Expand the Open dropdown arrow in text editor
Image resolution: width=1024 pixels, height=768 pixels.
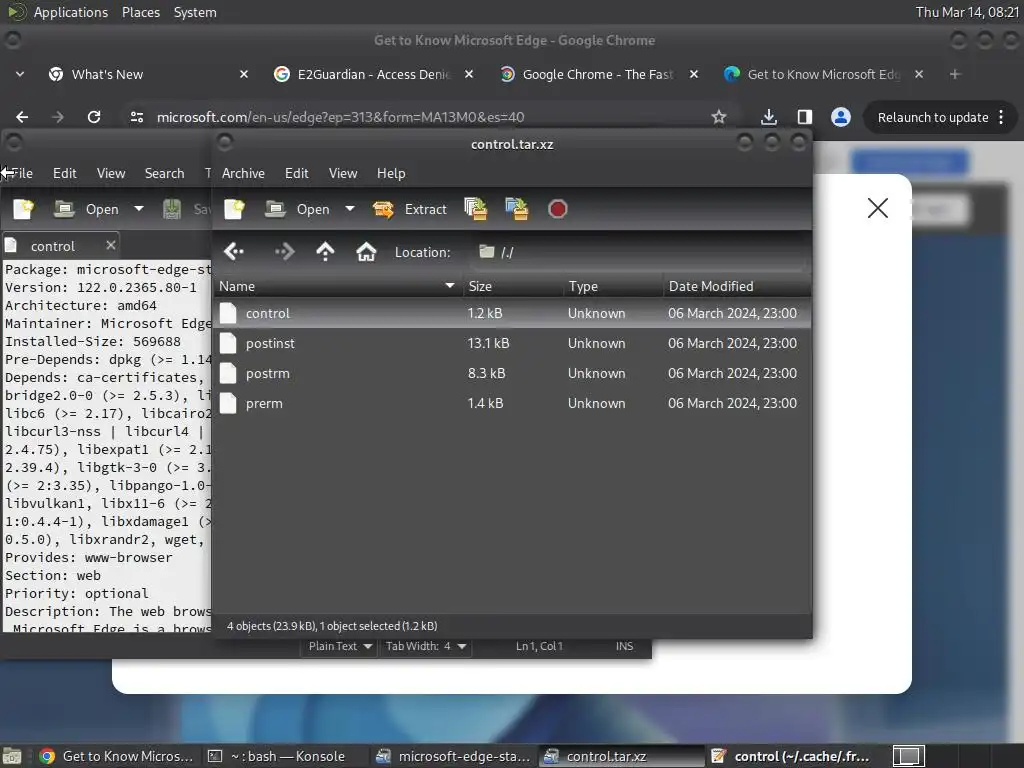tap(138, 209)
